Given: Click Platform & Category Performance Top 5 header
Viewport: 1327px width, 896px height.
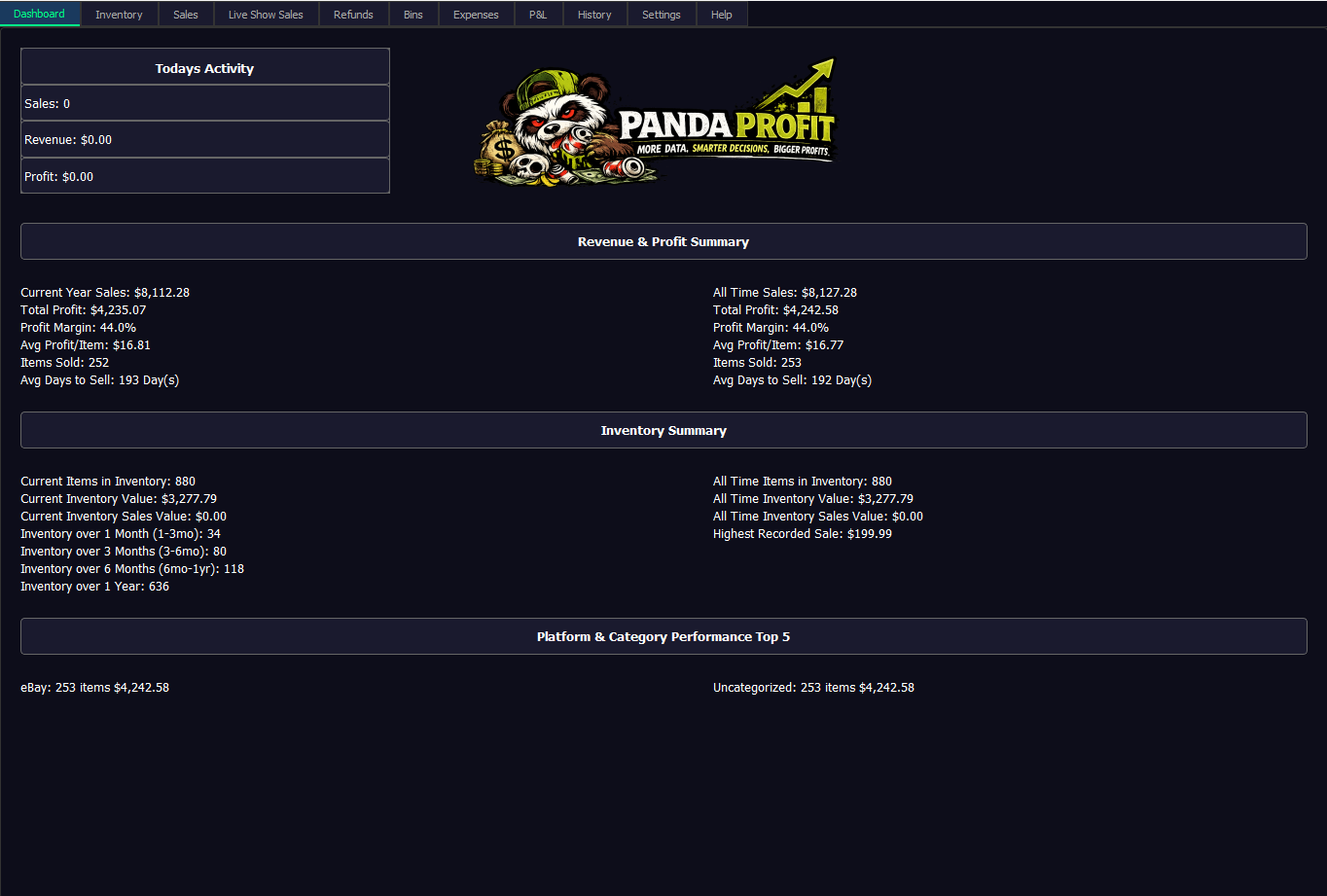Looking at the screenshot, I should (663, 636).
